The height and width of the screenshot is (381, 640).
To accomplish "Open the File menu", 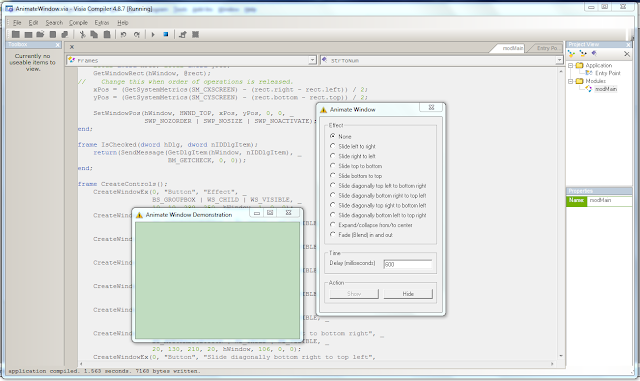I will coord(17,22).
